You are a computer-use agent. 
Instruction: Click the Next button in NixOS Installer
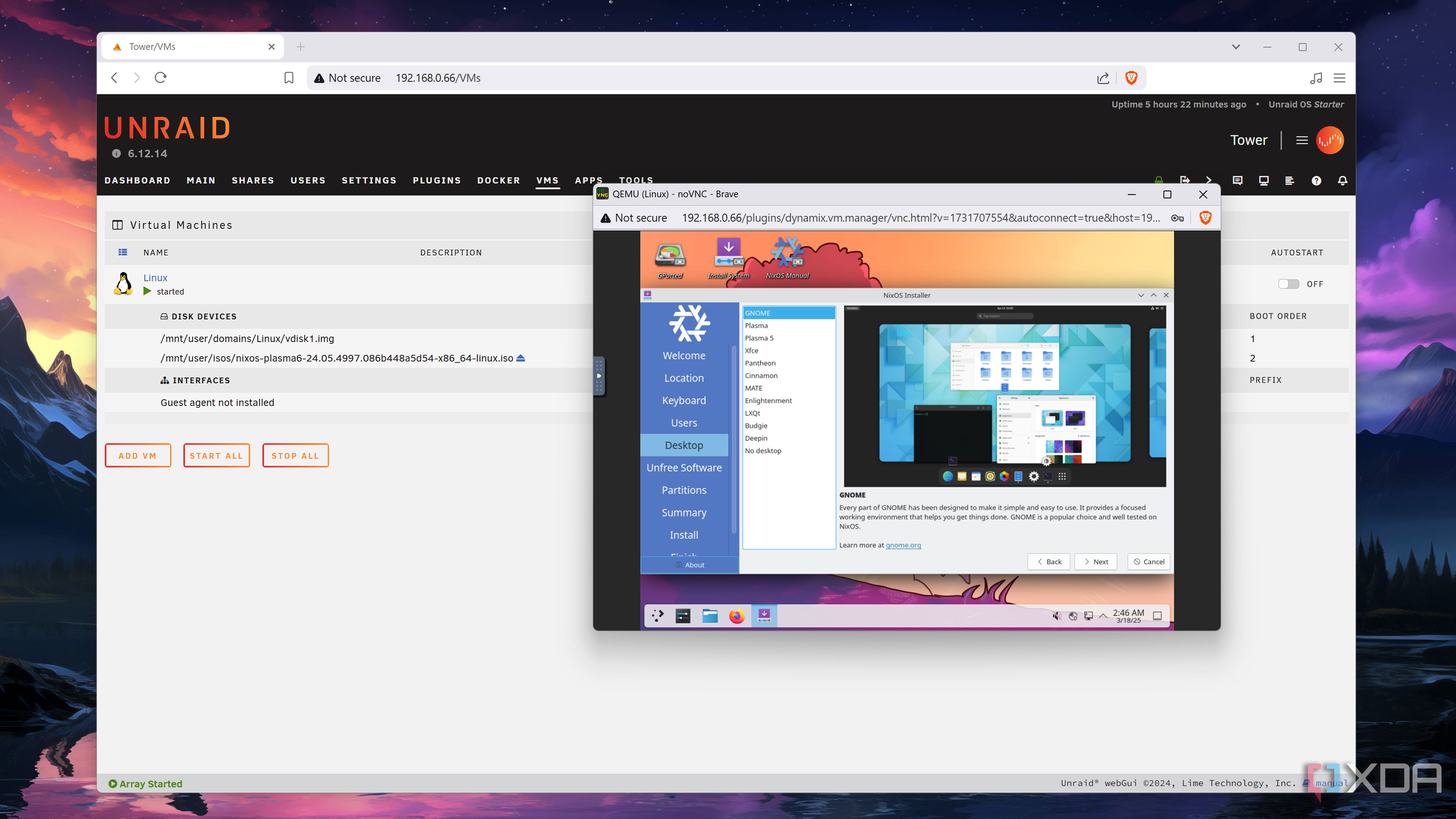[x=1095, y=561]
